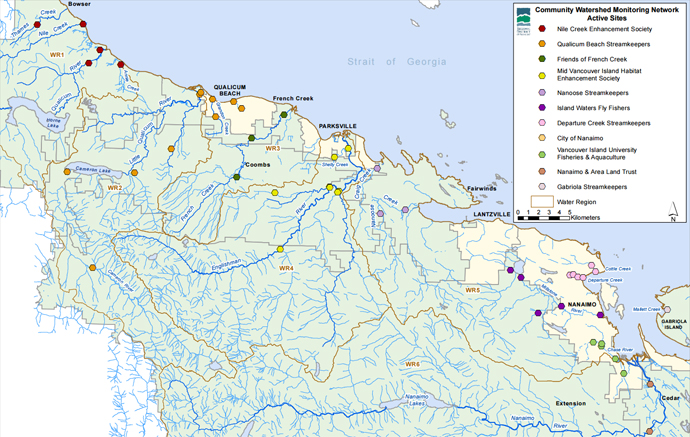Click the 'Water Region' legend text
The width and height of the screenshot is (690, 437).
point(576,202)
